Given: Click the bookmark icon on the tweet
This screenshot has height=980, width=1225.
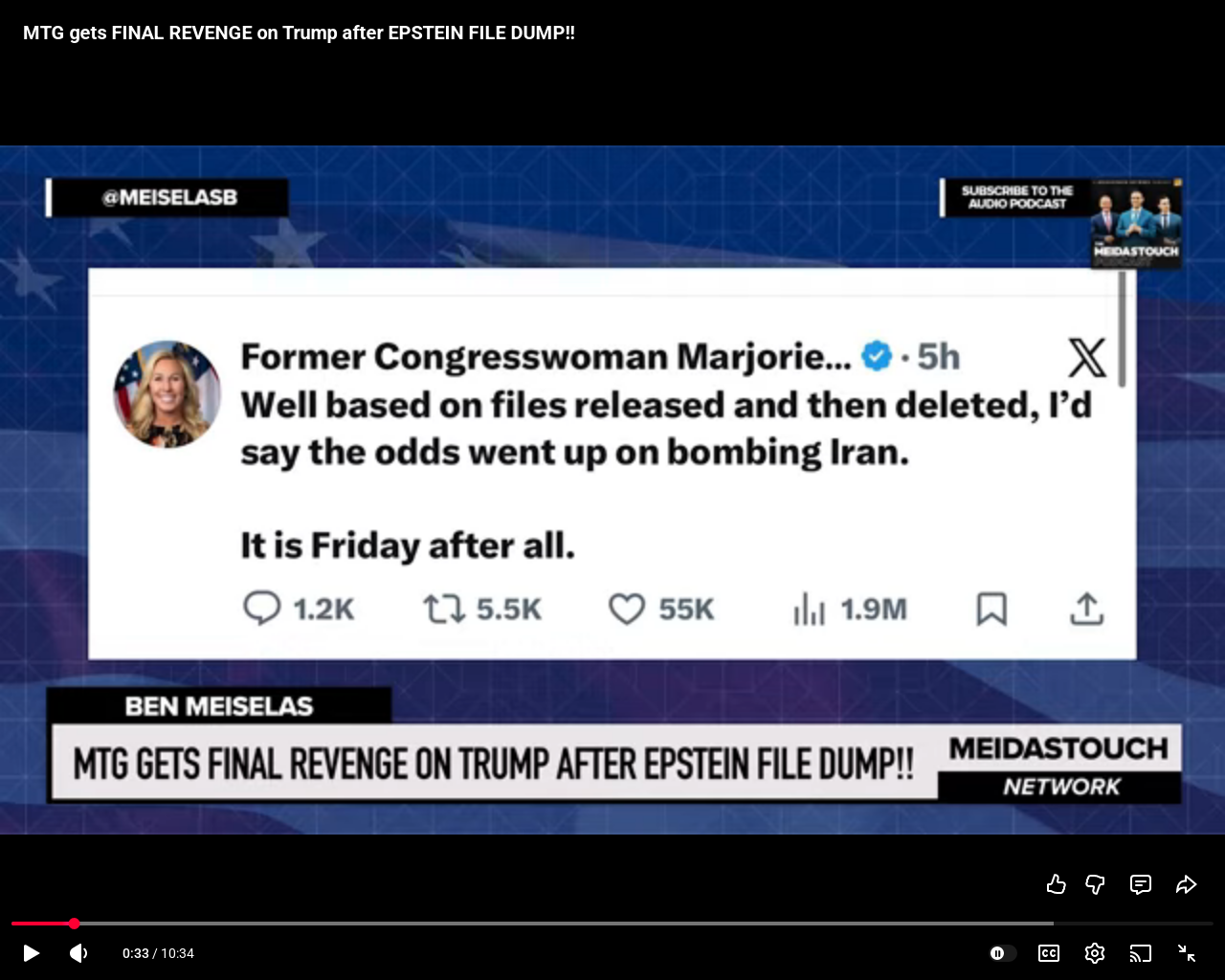Looking at the screenshot, I should [x=991, y=609].
